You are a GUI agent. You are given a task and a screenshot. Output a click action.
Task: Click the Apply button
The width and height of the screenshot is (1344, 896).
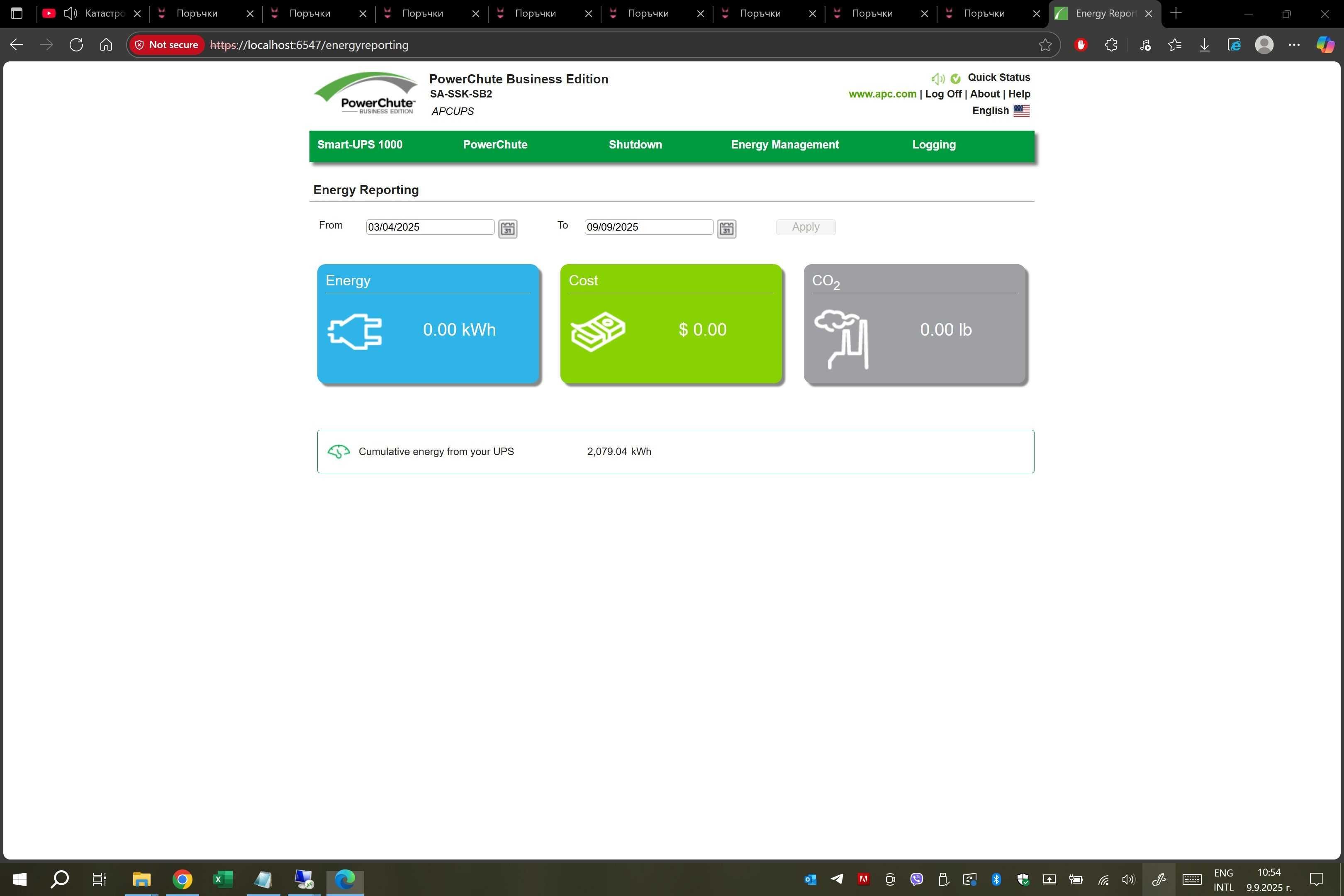pos(806,227)
